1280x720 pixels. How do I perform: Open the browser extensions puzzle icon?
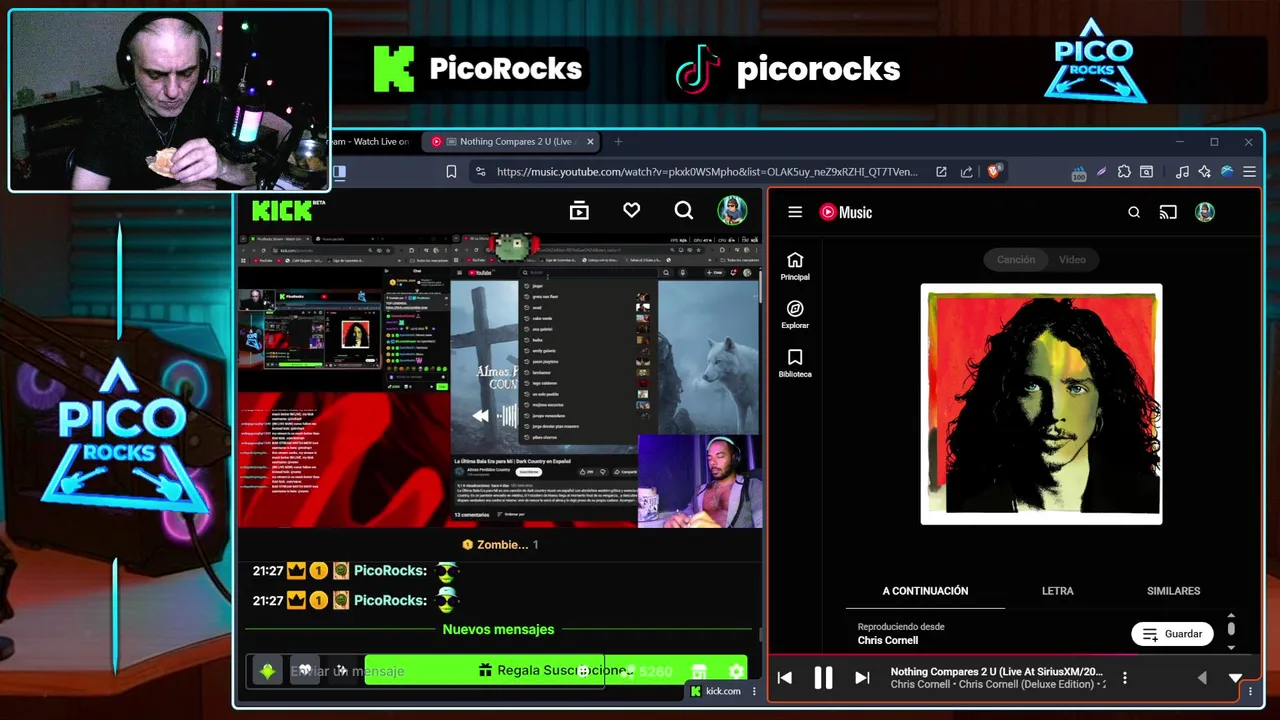coord(1124,172)
